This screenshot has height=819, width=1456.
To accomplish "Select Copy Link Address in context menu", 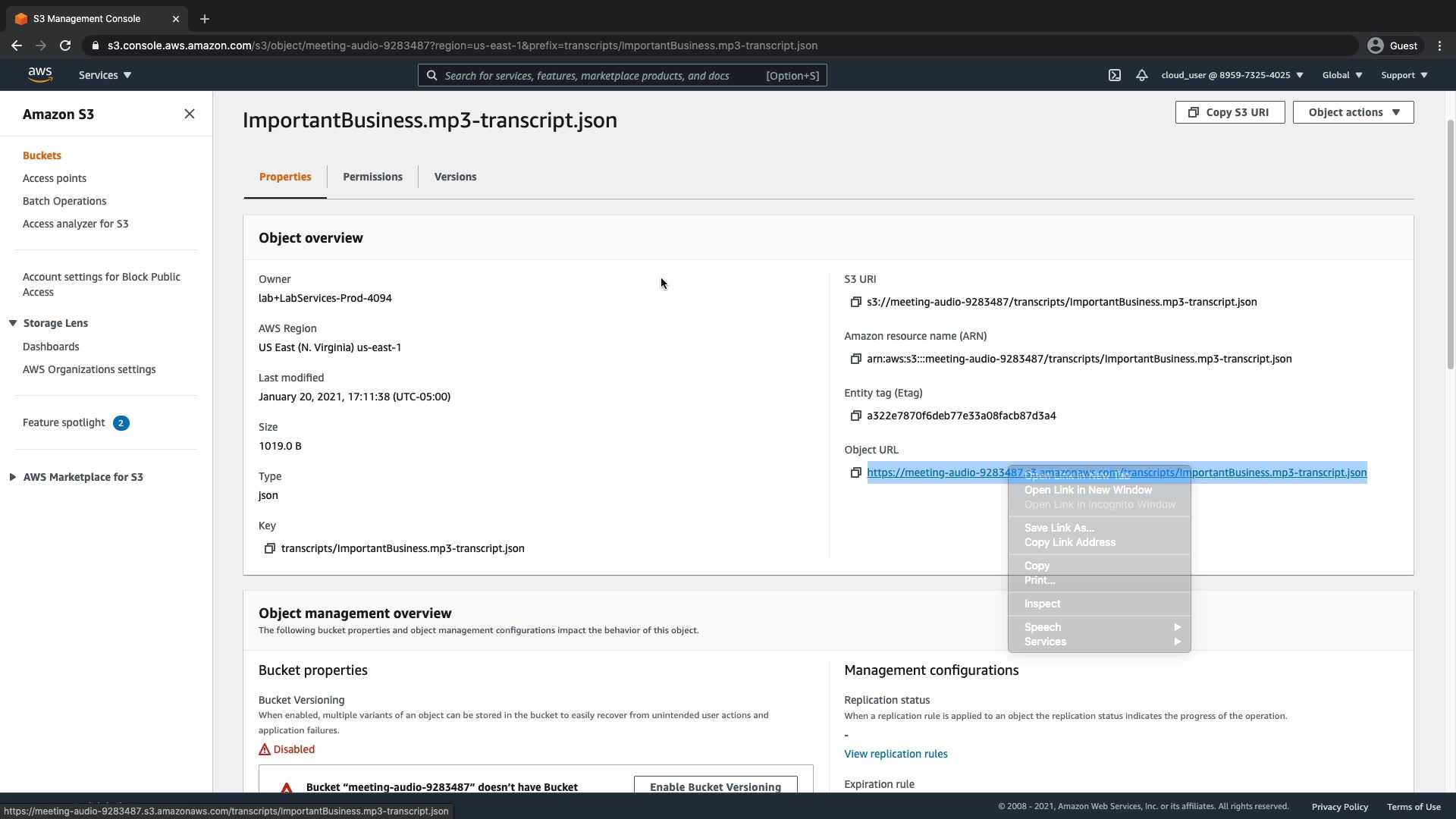I will pos(1069,542).
